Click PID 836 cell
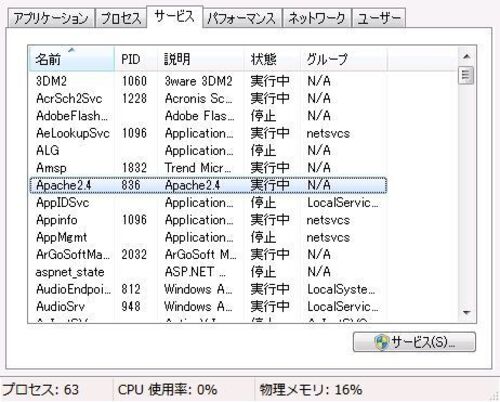This screenshot has height=402, width=500. point(131,185)
